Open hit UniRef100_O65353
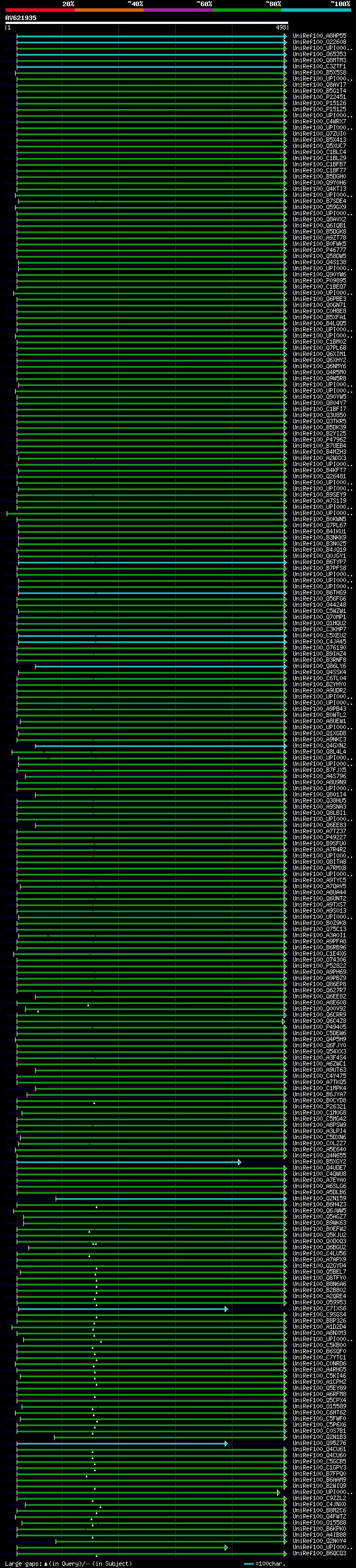Image resolution: width=356 pixels, height=1568 pixels. tap(319, 54)
